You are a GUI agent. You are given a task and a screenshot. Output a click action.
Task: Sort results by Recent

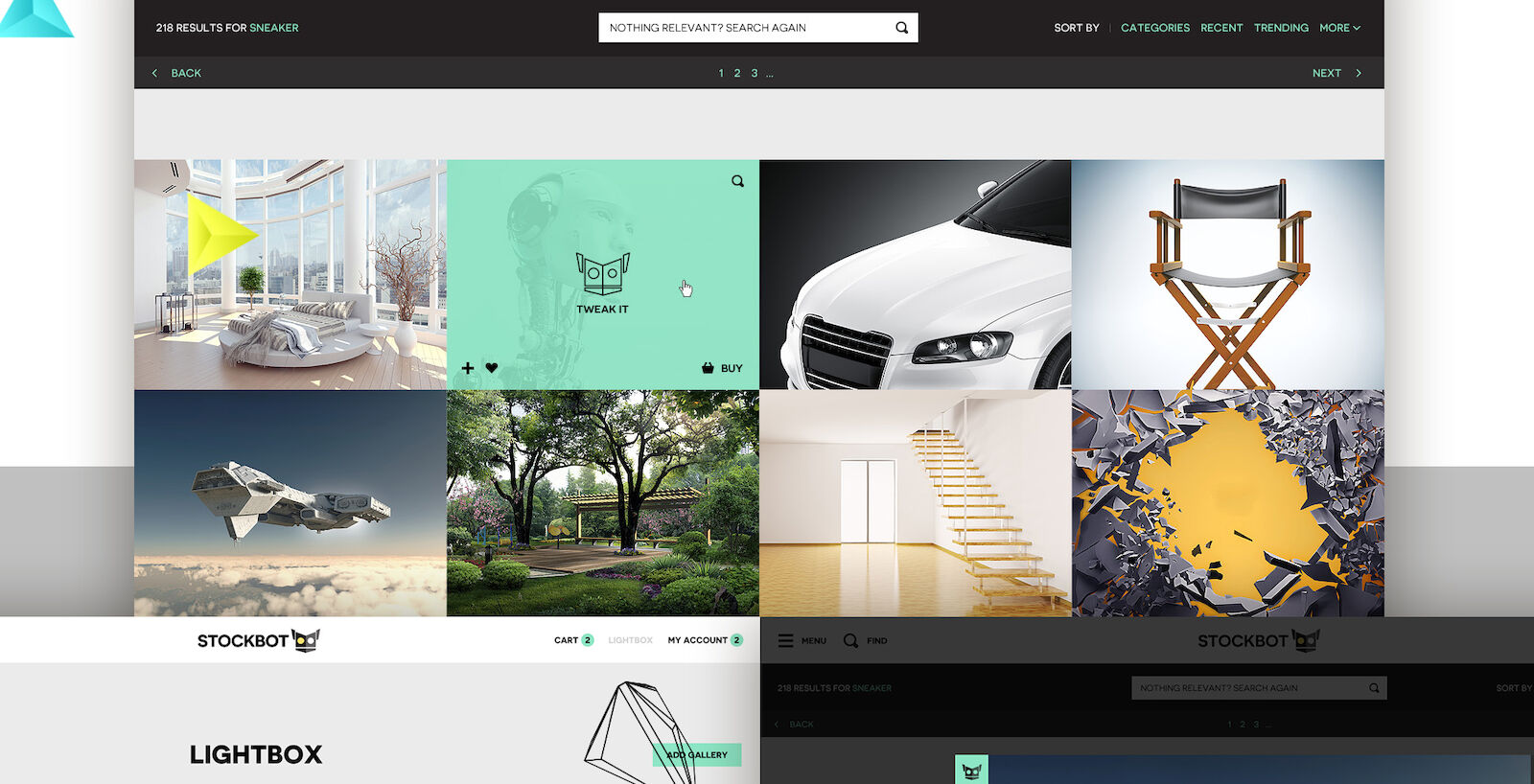1221,28
